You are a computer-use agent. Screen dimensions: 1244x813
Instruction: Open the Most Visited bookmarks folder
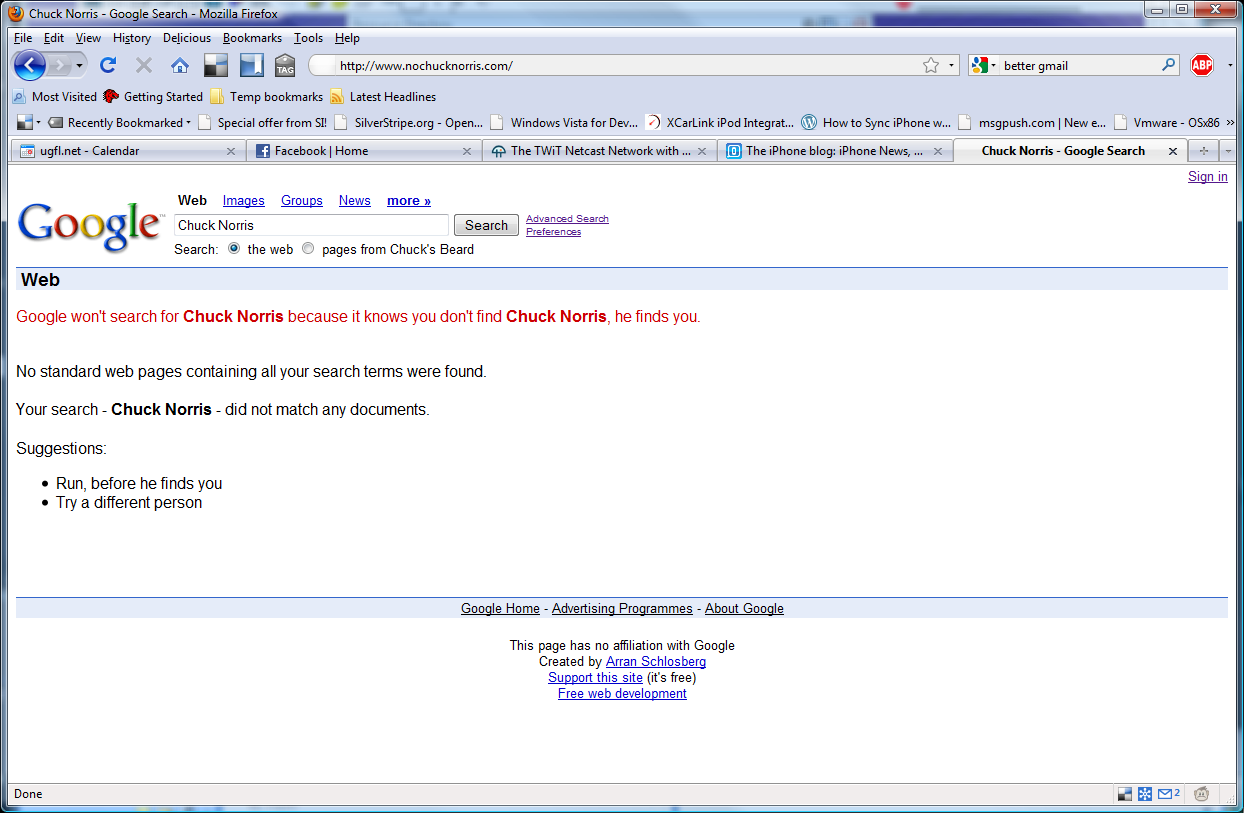click(54, 97)
